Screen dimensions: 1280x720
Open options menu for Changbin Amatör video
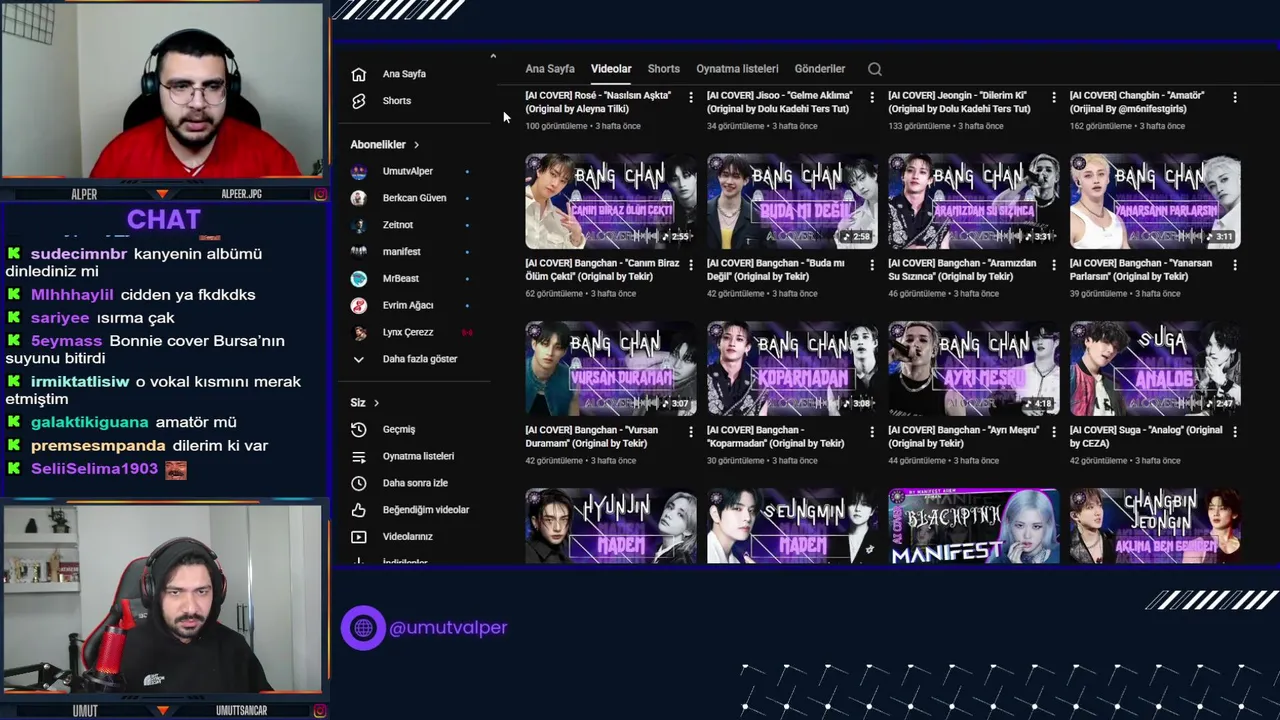click(x=1235, y=98)
